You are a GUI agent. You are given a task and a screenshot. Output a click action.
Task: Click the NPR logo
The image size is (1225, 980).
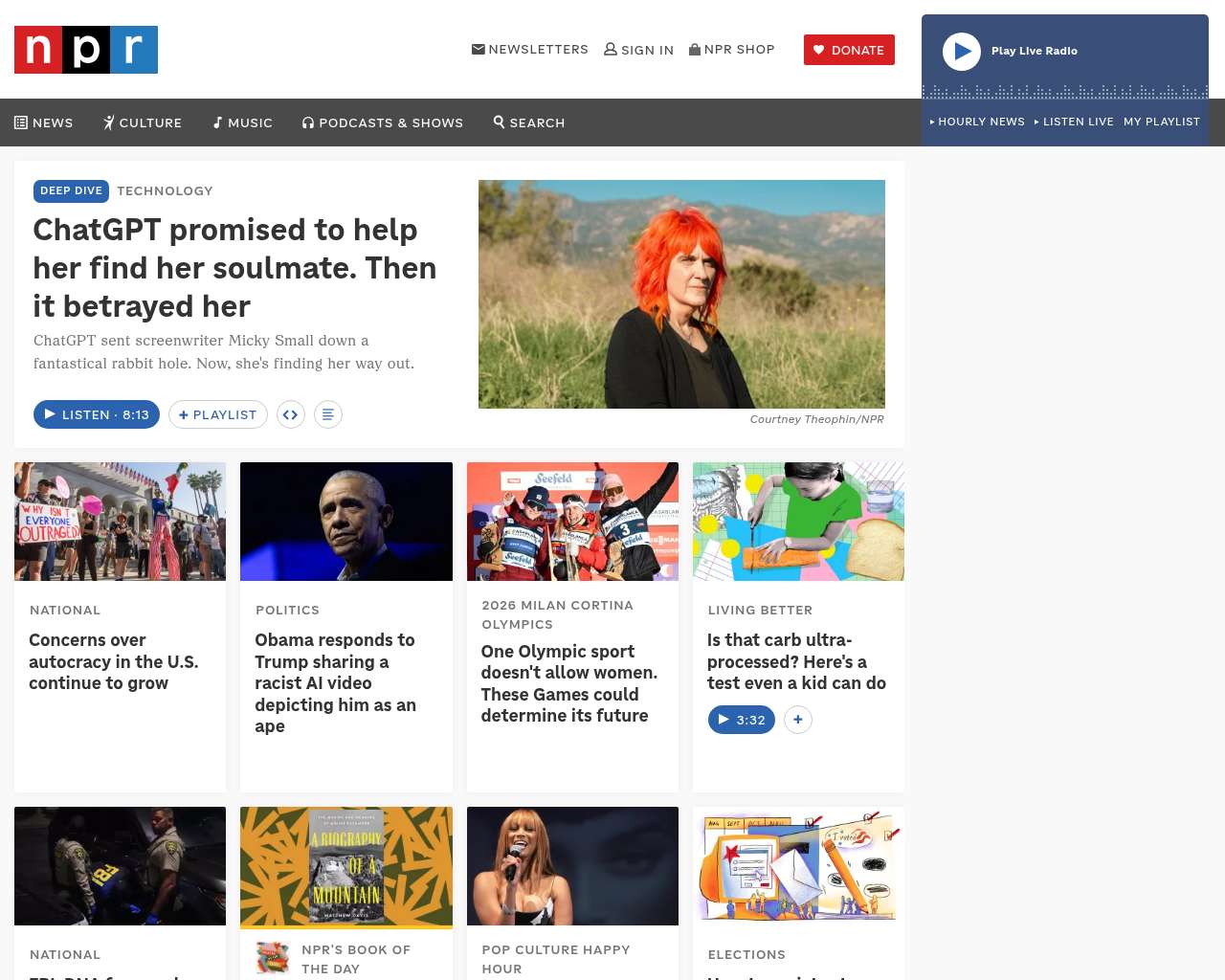(x=86, y=50)
